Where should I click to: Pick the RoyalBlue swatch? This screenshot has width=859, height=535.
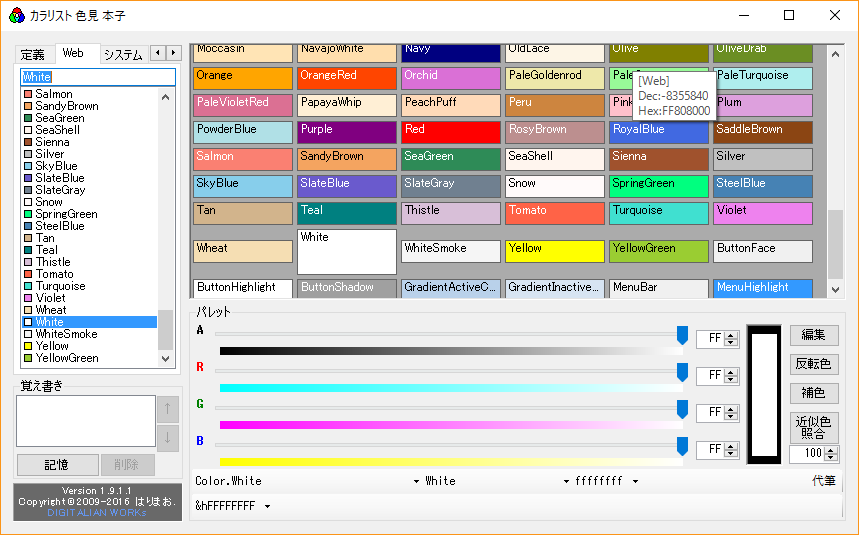click(x=659, y=133)
